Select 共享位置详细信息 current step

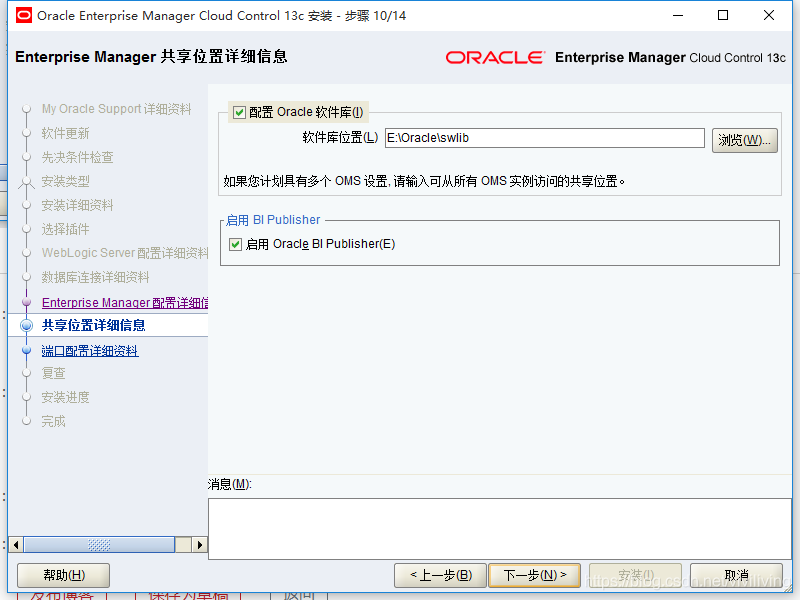pos(93,325)
